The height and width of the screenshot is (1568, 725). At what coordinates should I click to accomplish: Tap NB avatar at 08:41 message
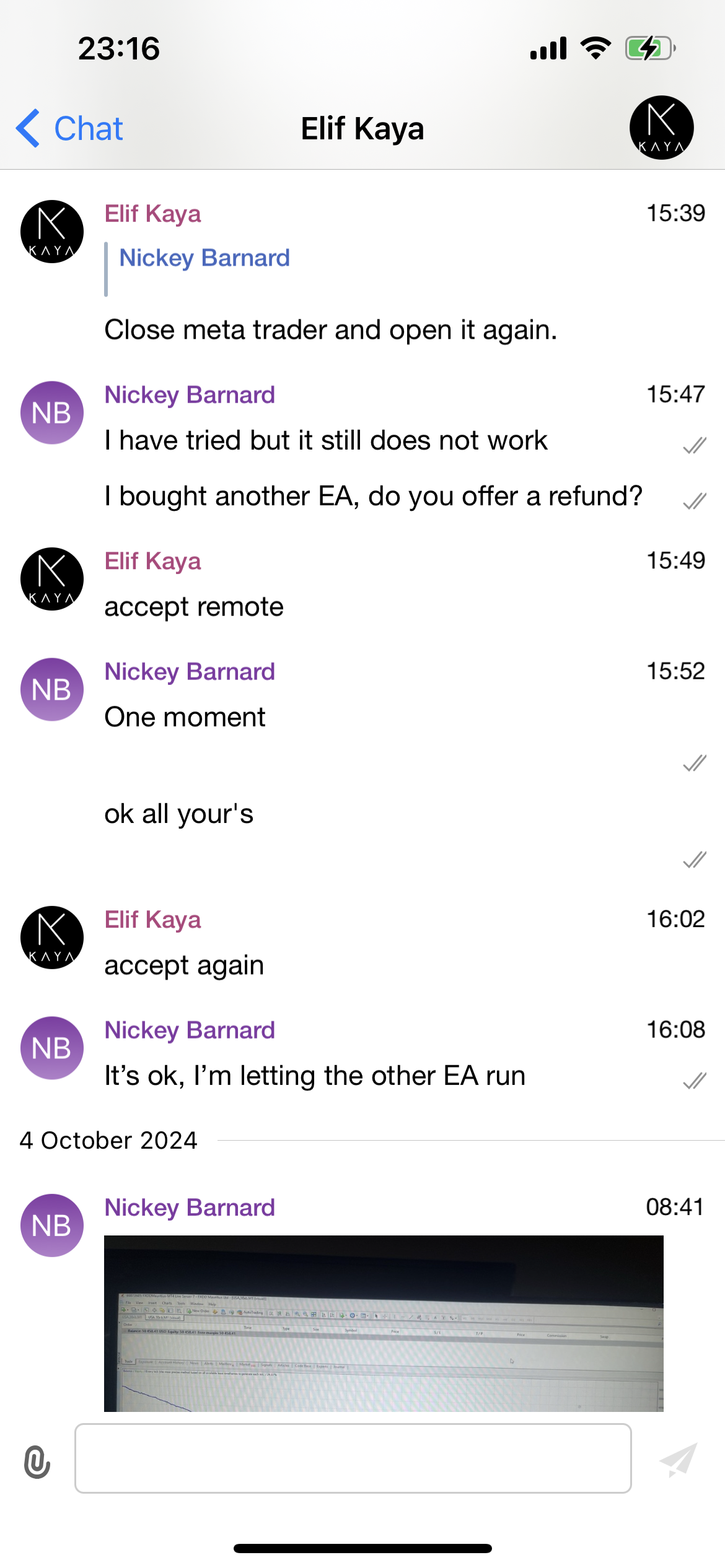(52, 1225)
